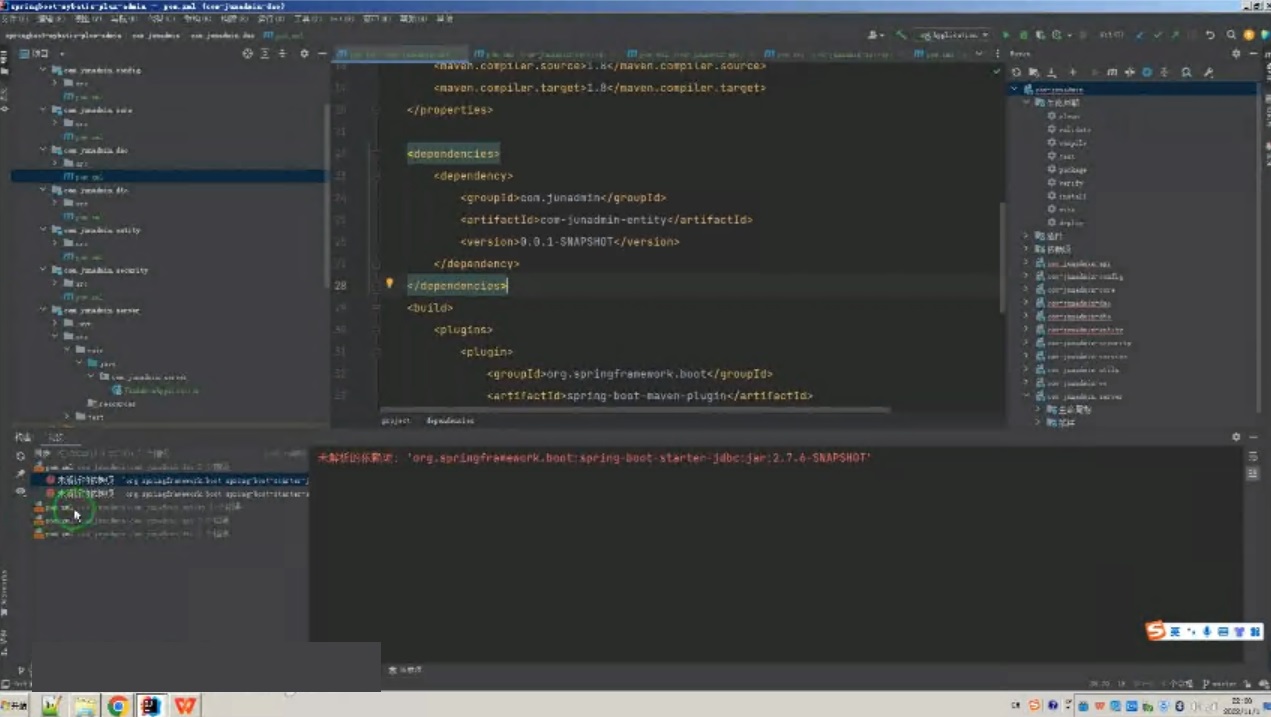Select first unresolved dependency error row
Screen dimensions: 1271x717
(x=177, y=480)
